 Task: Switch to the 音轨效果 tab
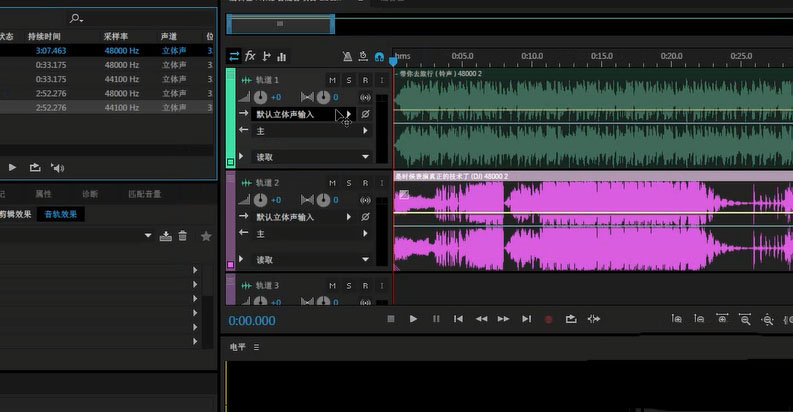pos(62,214)
